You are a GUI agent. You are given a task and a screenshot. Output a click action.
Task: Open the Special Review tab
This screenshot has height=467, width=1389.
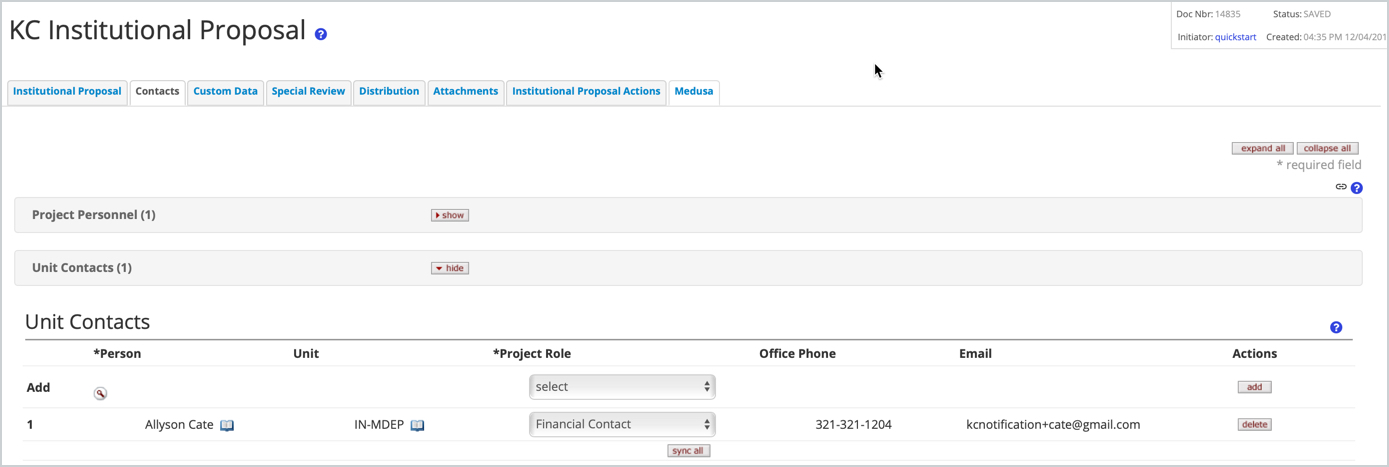click(x=308, y=91)
